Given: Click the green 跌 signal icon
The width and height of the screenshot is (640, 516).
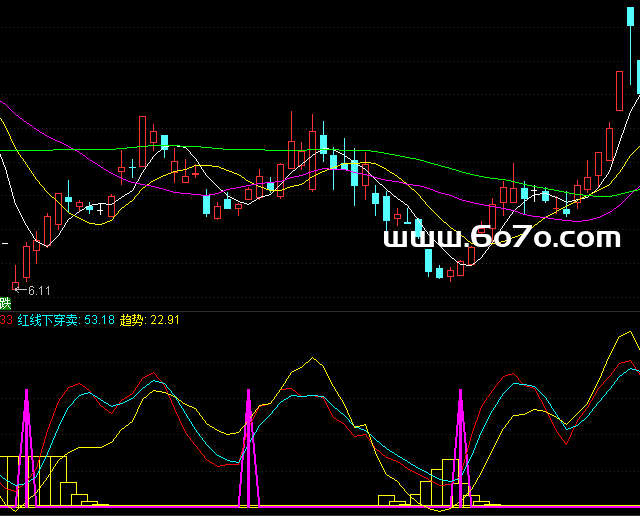Looking at the screenshot, I should tap(5, 303).
